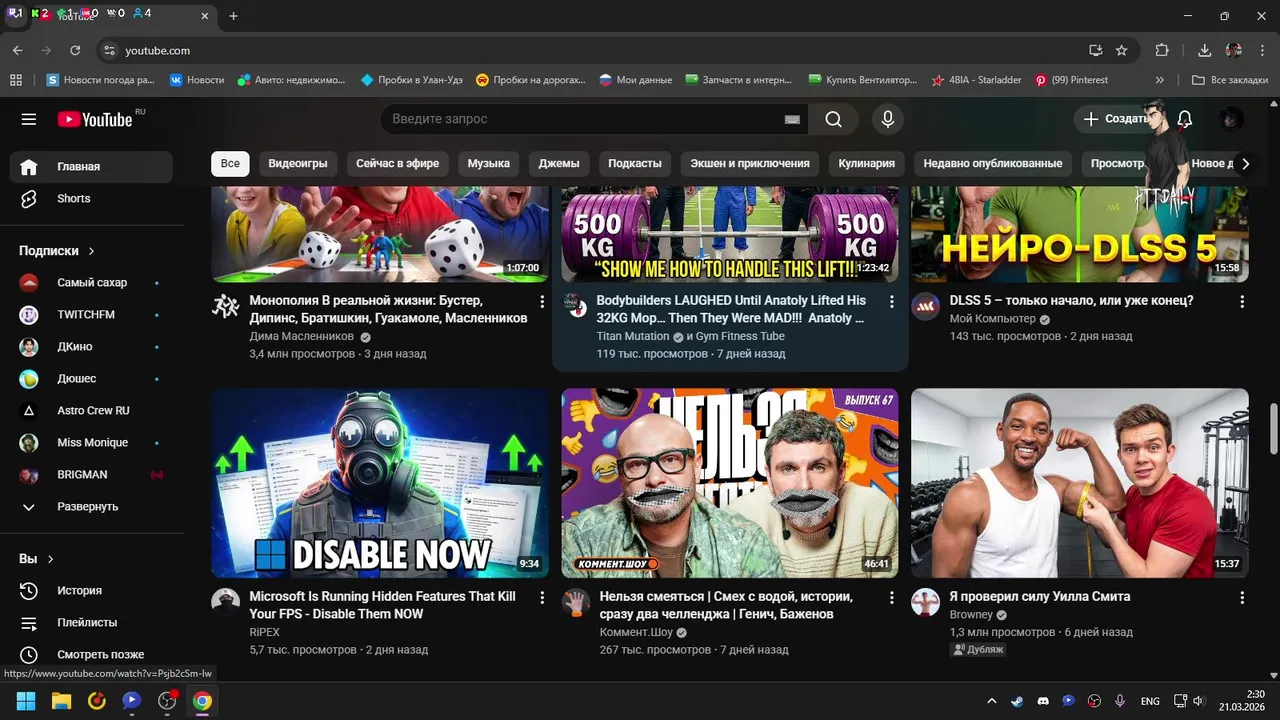Click the volume icon in system tray

[x=1199, y=701]
